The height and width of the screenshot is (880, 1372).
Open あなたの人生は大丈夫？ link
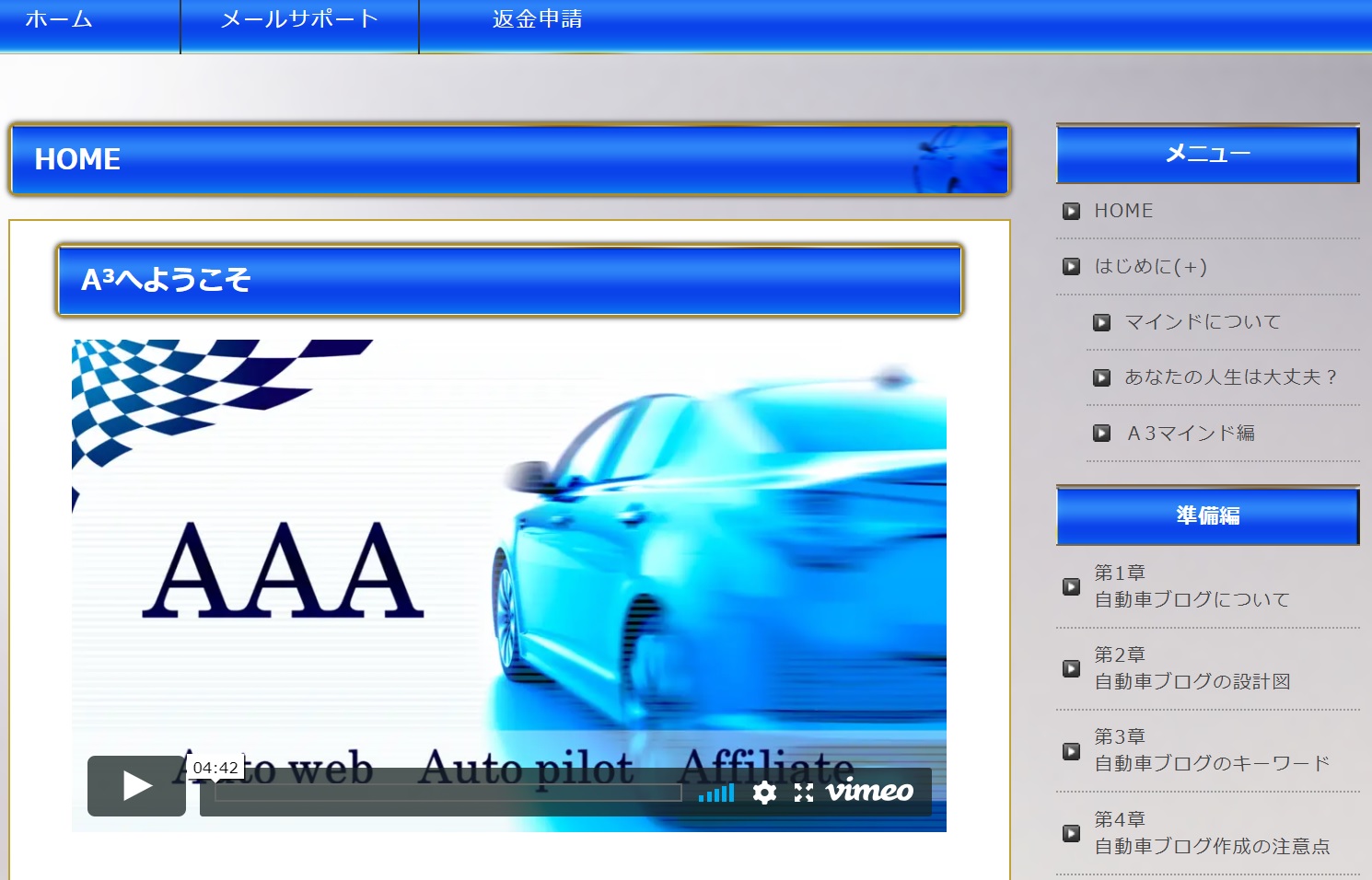pos(1230,377)
